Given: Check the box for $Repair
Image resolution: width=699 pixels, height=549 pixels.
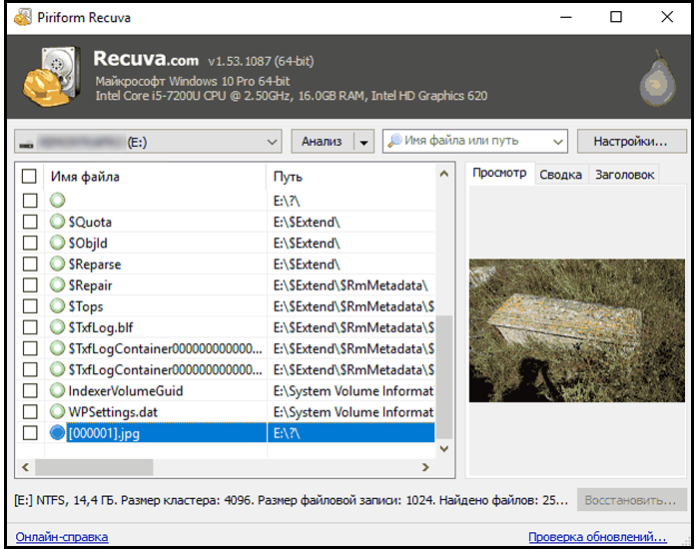Looking at the screenshot, I should tap(30, 285).
